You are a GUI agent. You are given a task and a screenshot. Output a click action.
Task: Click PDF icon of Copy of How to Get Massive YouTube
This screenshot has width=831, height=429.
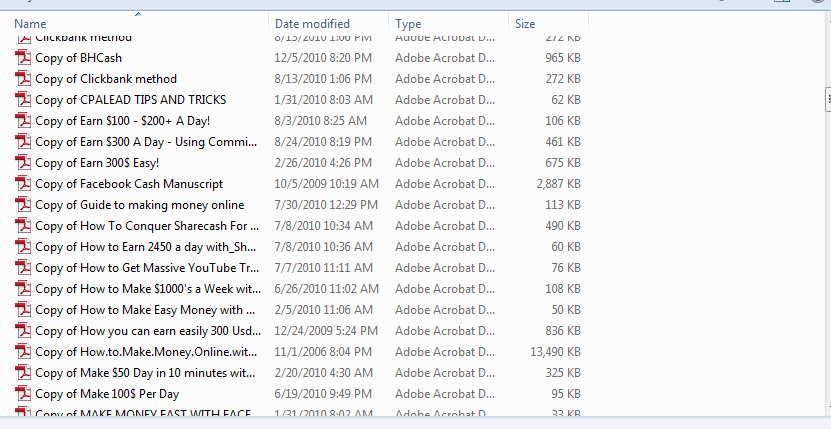tap(23, 267)
